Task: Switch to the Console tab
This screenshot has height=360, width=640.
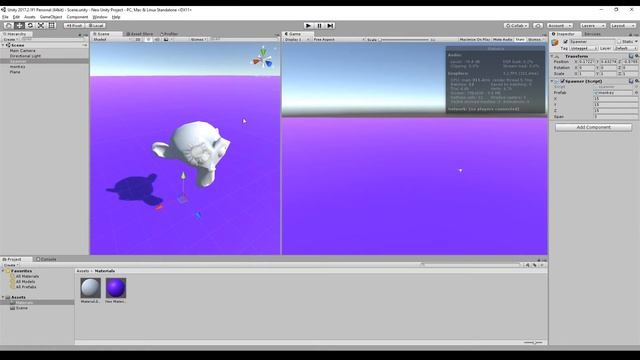Action: point(46,259)
